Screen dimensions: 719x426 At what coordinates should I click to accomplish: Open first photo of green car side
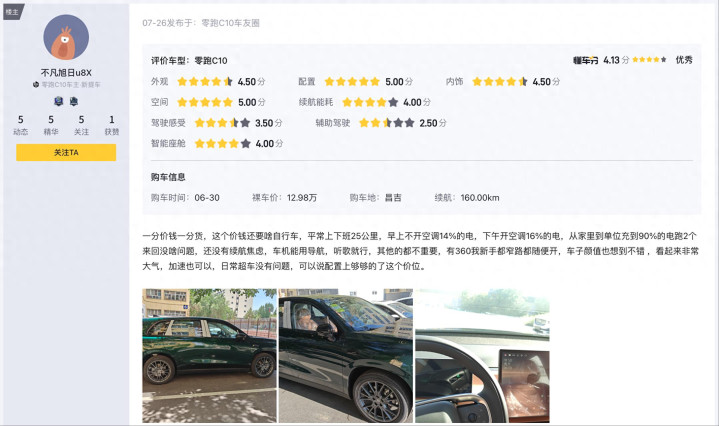(210, 355)
